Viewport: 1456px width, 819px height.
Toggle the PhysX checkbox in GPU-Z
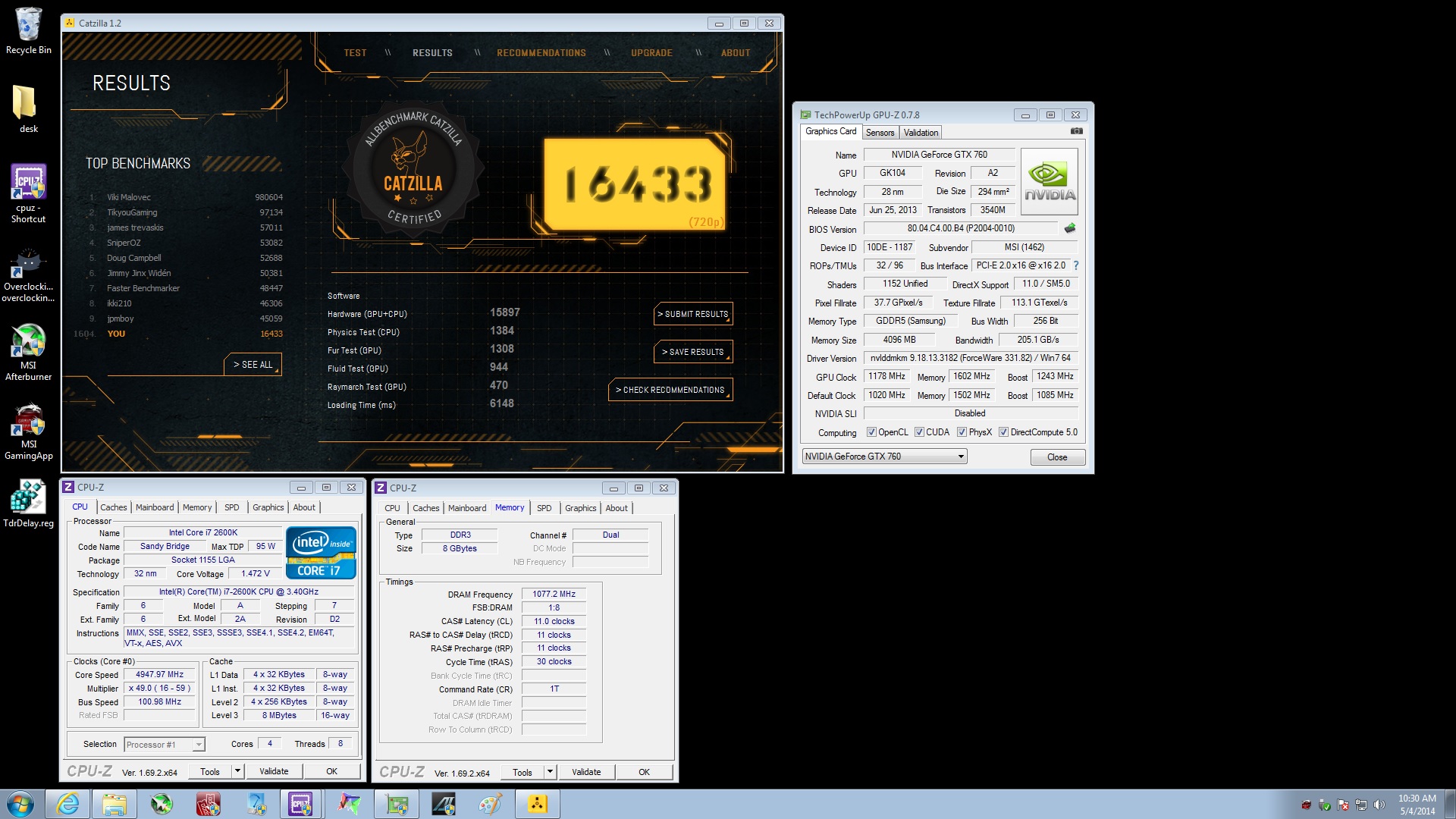[x=962, y=432]
